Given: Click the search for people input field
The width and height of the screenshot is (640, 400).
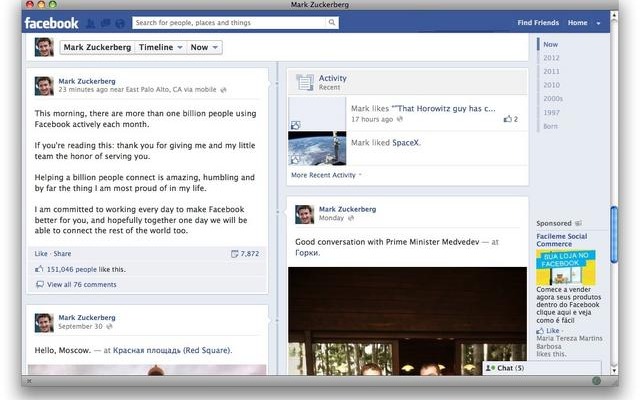Looking at the screenshot, I should pyautogui.click(x=230, y=22).
